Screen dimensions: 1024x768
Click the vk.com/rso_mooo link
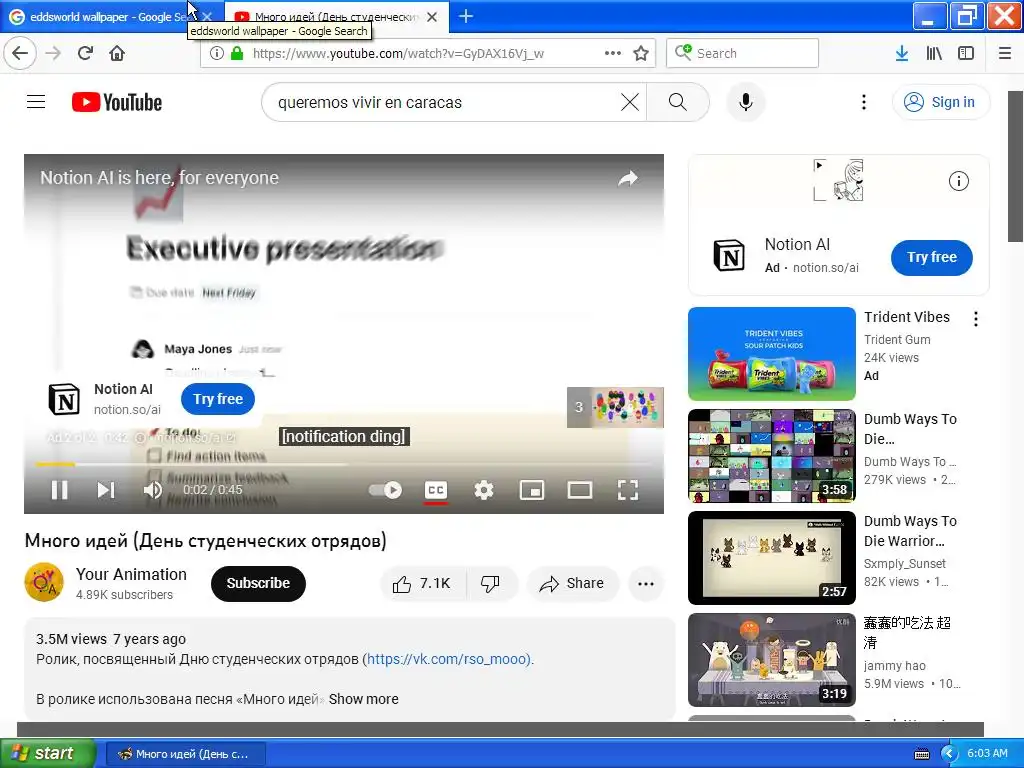[x=448, y=659]
